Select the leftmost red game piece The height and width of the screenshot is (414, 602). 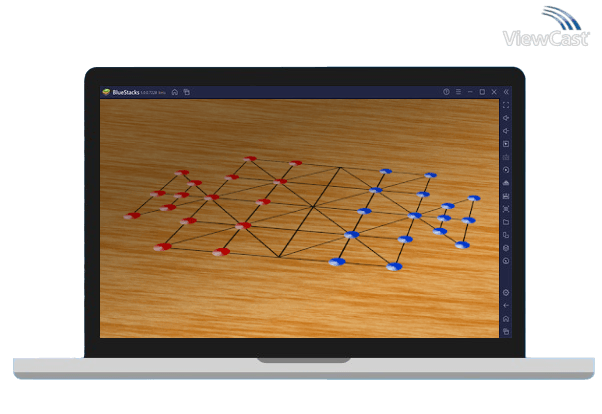coord(130,216)
